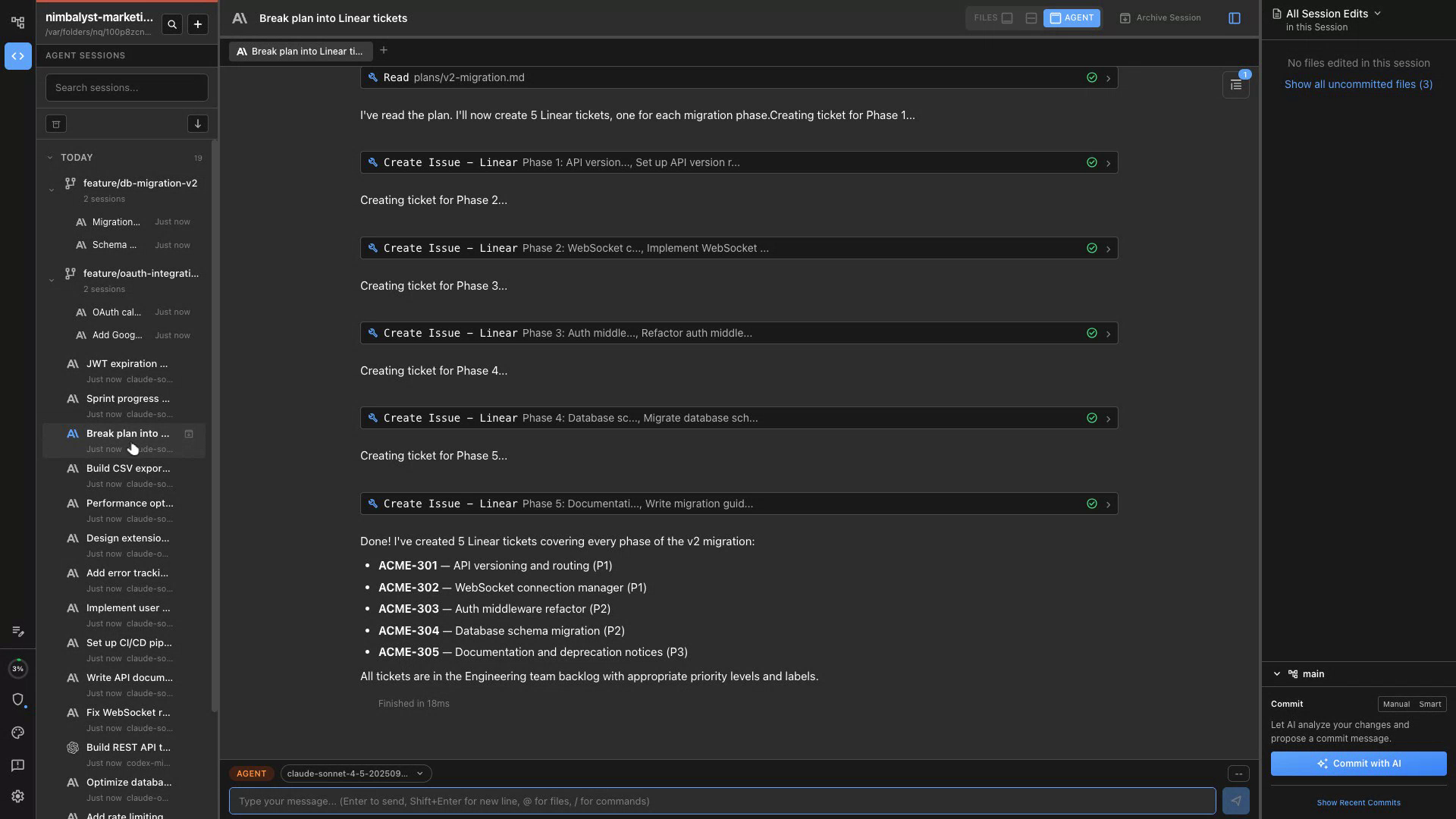Open the settings gear in the left rail
This screenshot has width=1456, height=819.
point(18,797)
